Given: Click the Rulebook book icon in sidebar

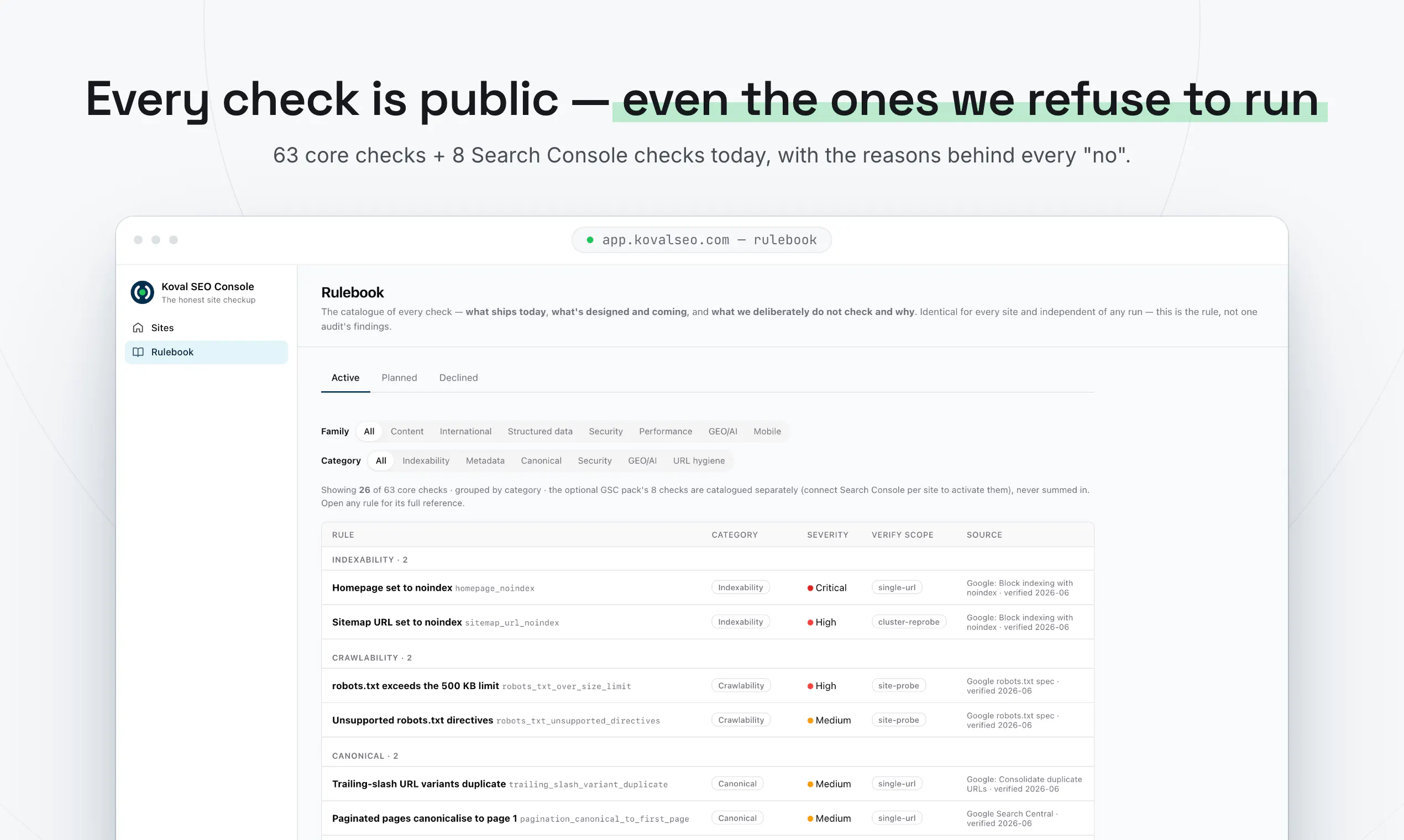Looking at the screenshot, I should coord(138,352).
